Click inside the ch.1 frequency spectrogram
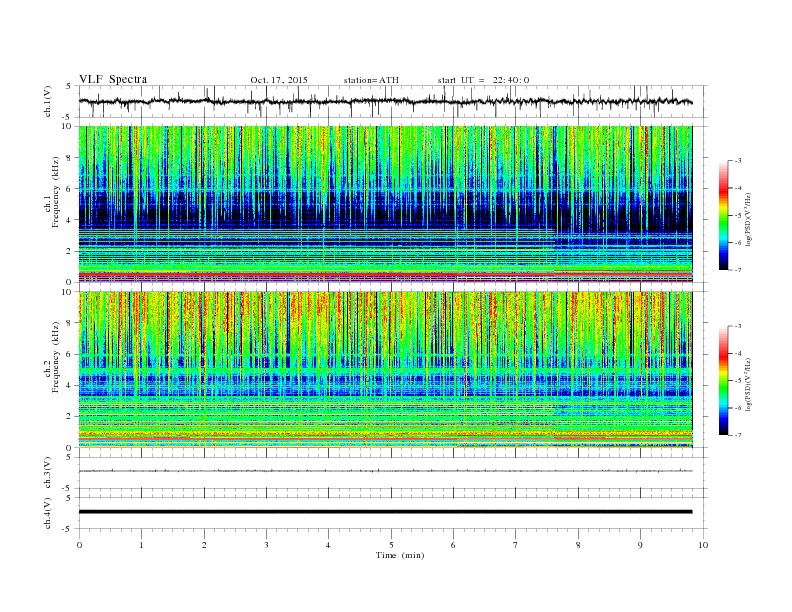 (385, 204)
